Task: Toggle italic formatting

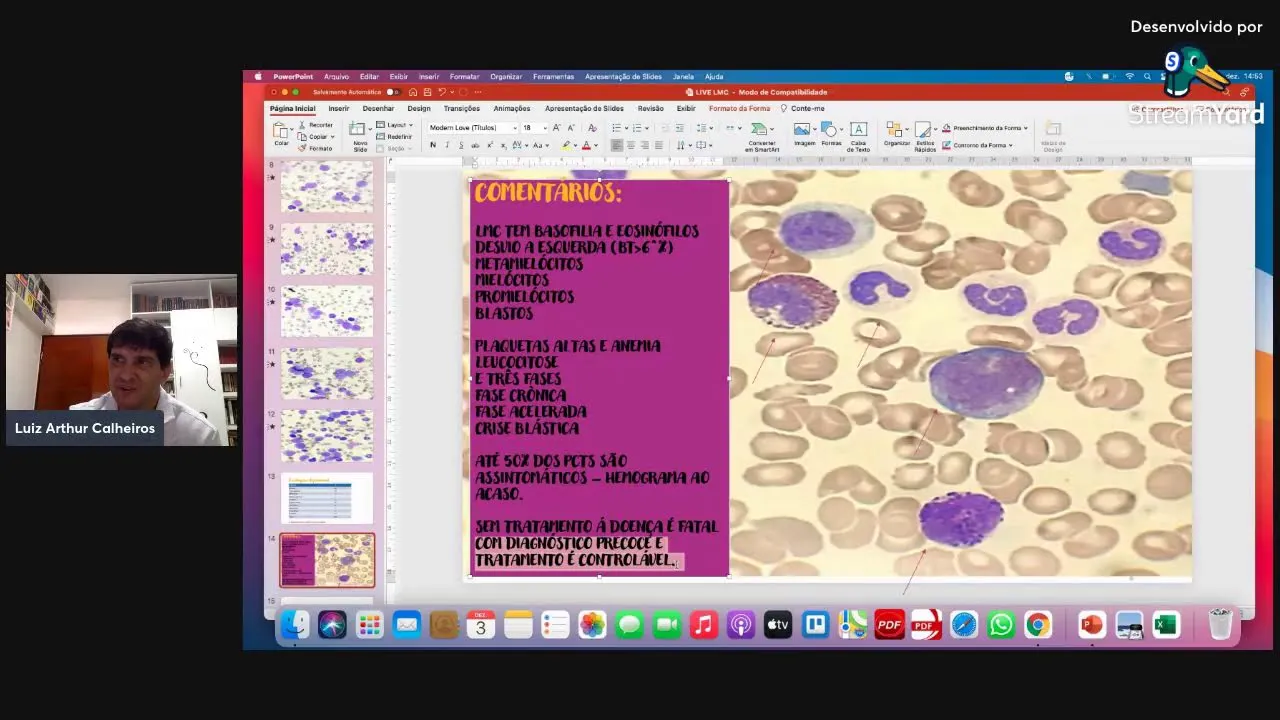Action: point(447,145)
